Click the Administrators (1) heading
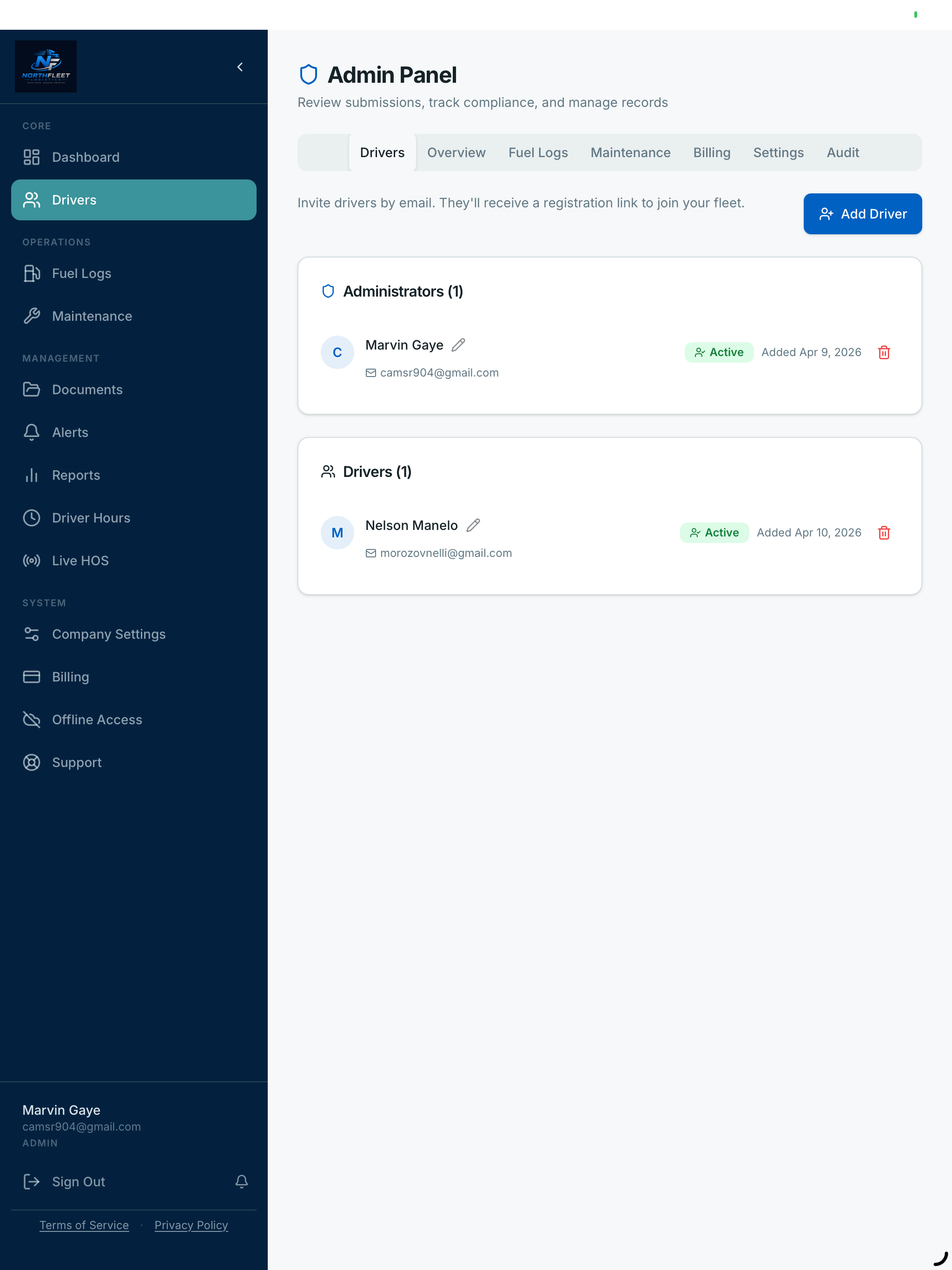The image size is (952, 1270). click(x=403, y=291)
